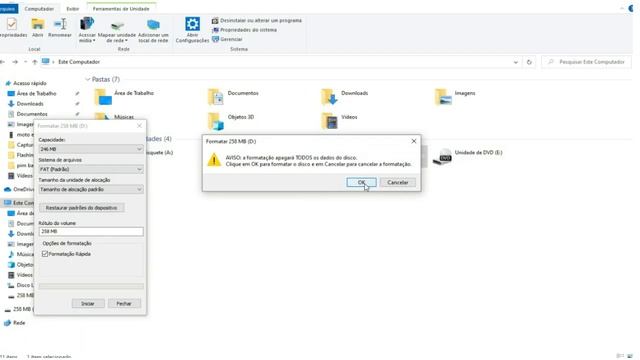
Task: Collapse the Pastas (7) group
Action: [87, 79]
